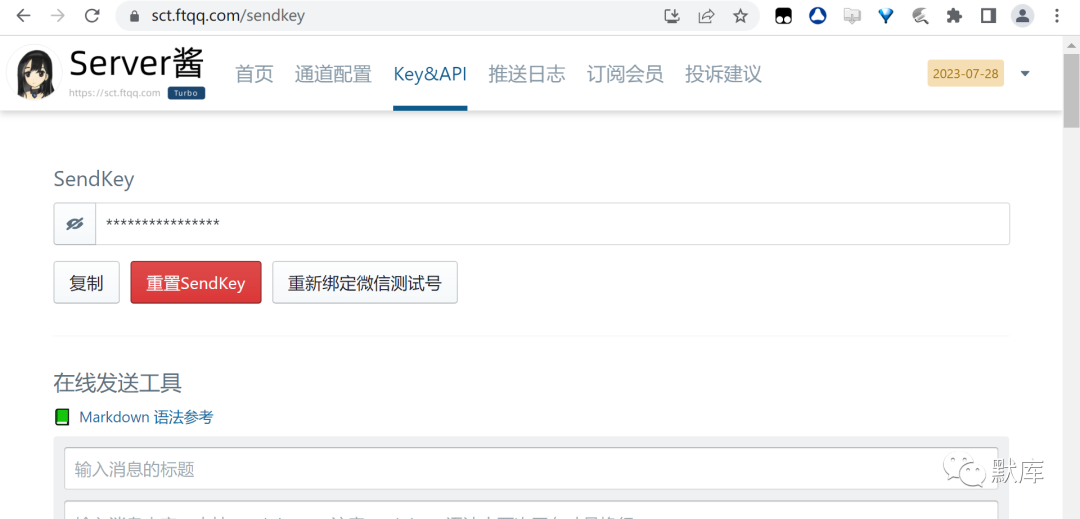Open the gray bird extension icon
Screen dimensions: 1080x519
click(x=920, y=16)
